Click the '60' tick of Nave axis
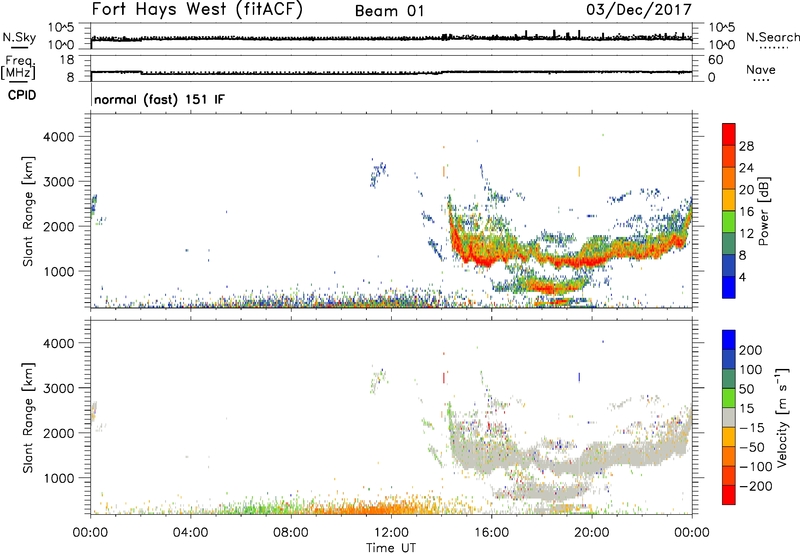The image size is (800, 554). click(x=715, y=60)
